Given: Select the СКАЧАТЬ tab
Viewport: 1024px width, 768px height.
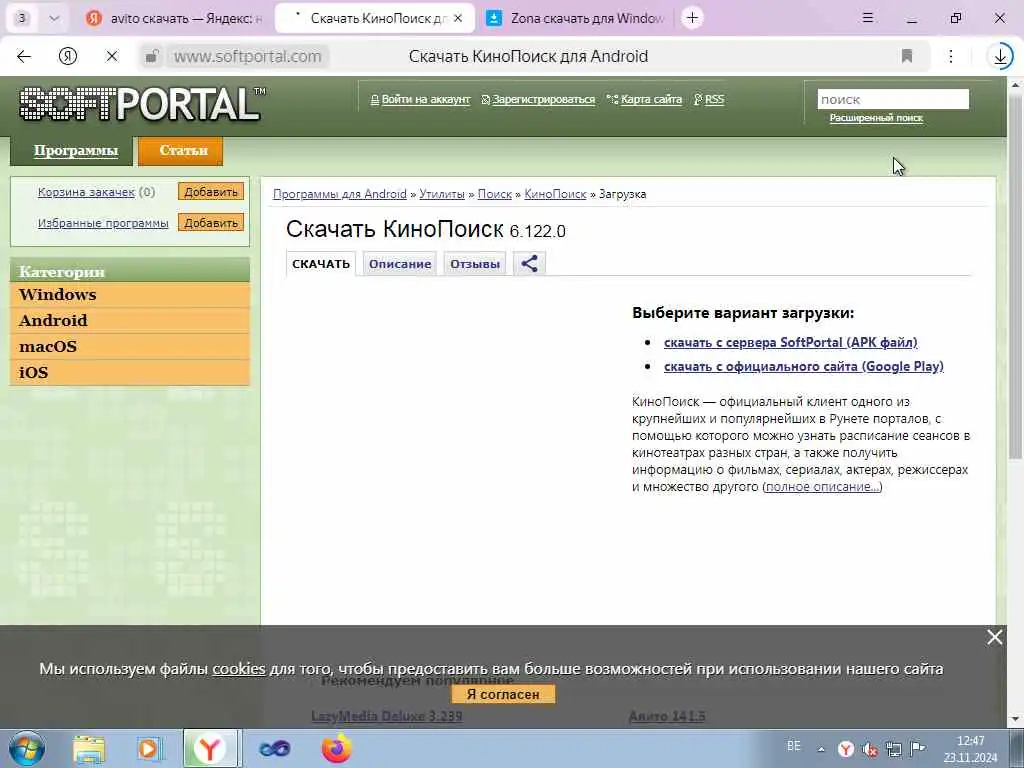Looking at the screenshot, I should tap(321, 264).
